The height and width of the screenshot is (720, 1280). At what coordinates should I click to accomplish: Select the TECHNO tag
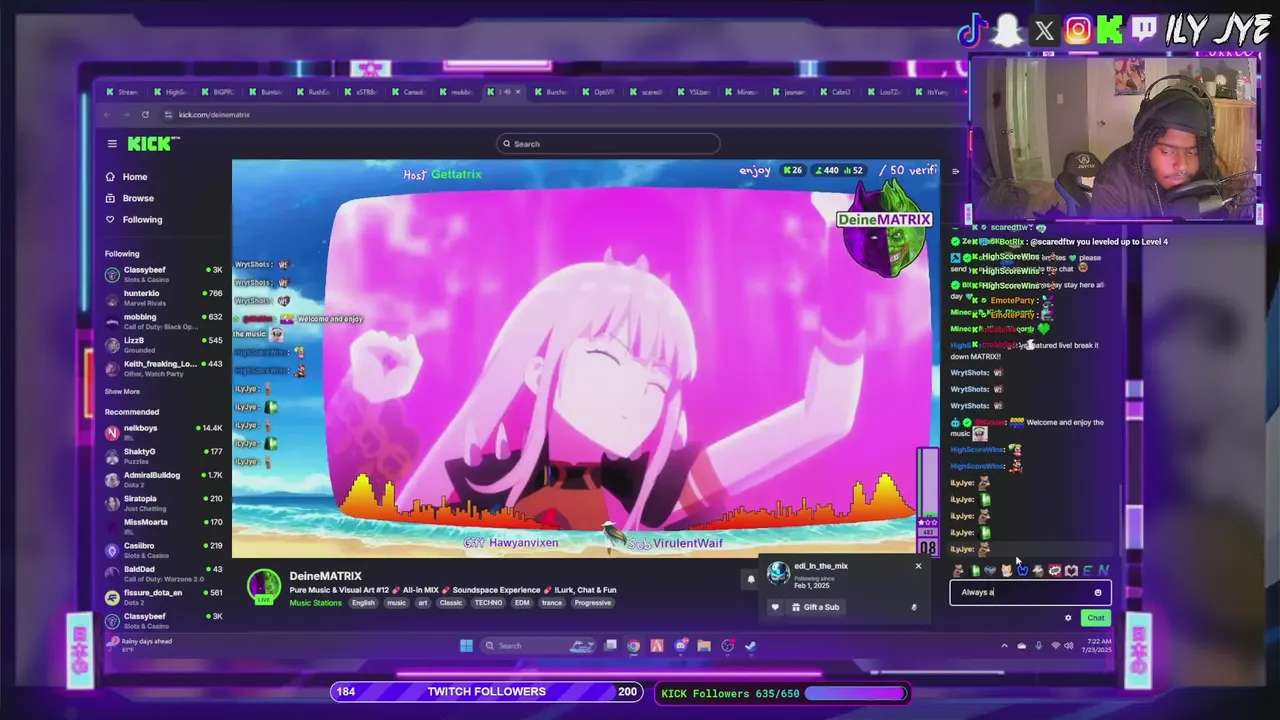click(x=488, y=603)
